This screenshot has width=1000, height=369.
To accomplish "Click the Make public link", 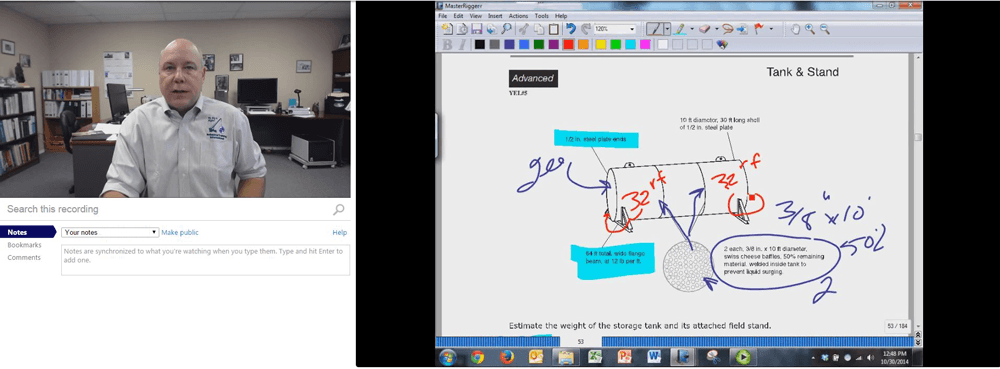I will [180, 233].
